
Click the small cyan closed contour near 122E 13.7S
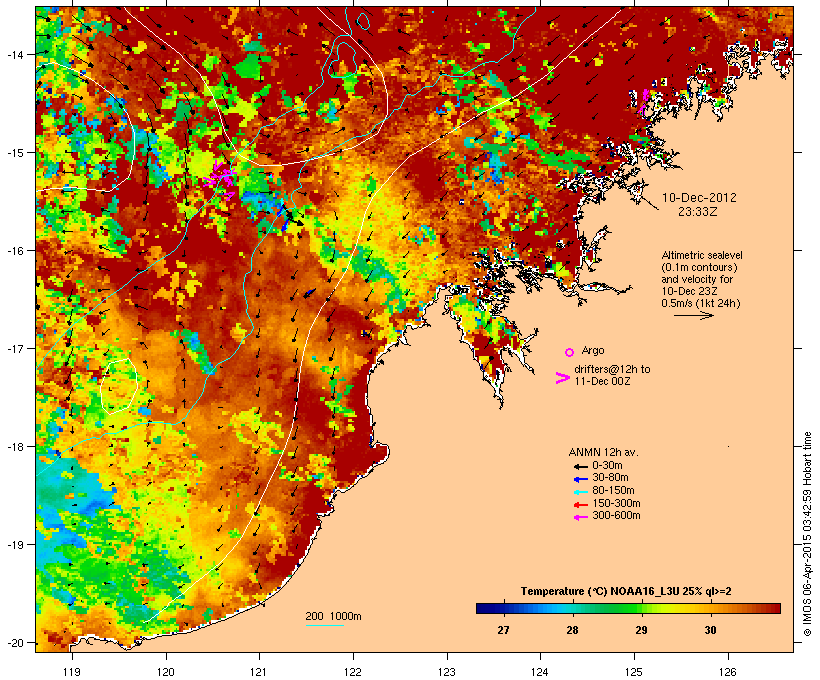click(363, 21)
